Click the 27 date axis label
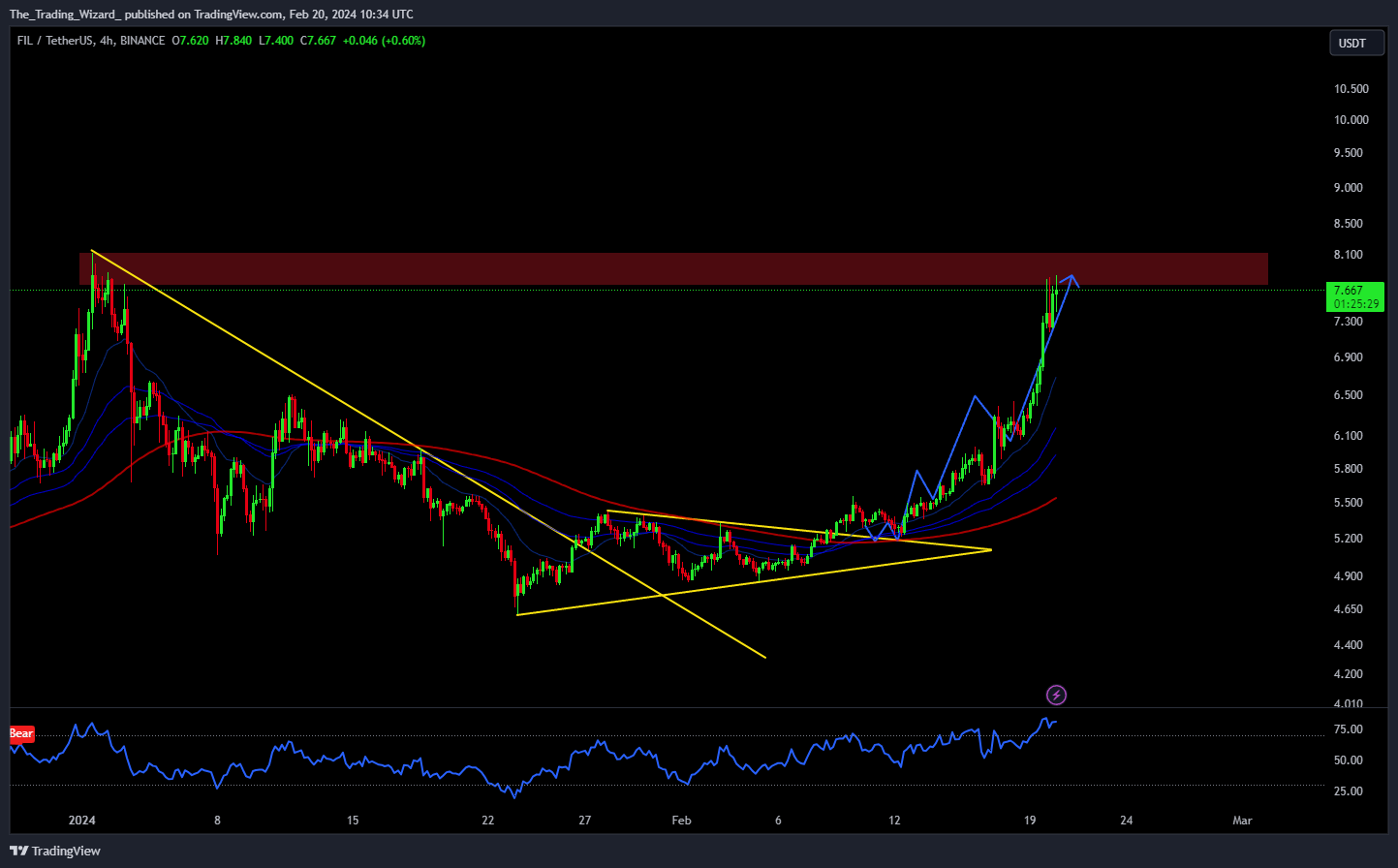1398x868 pixels. coord(585,821)
